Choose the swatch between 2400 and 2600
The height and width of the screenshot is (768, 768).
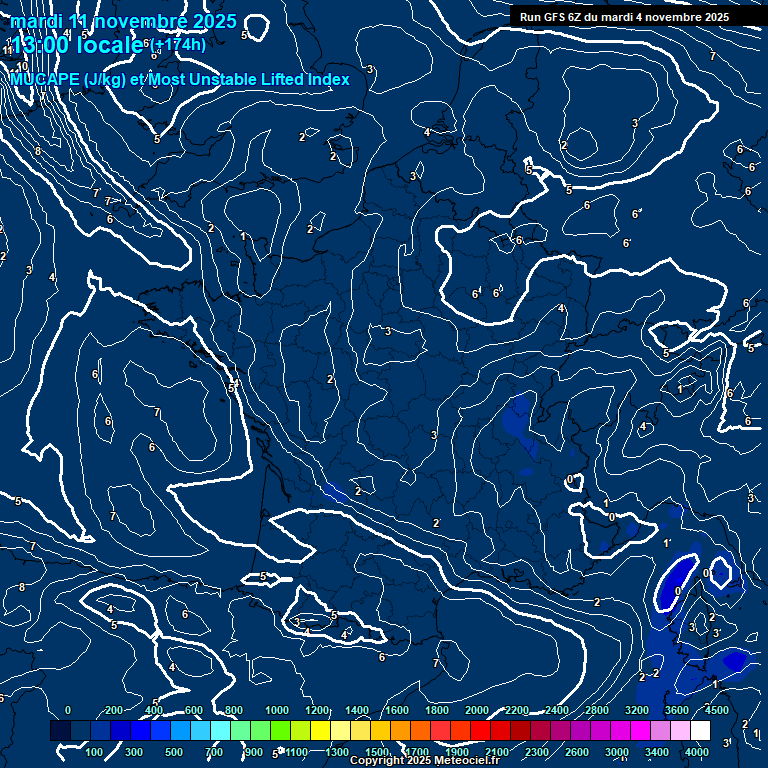click(x=561, y=730)
